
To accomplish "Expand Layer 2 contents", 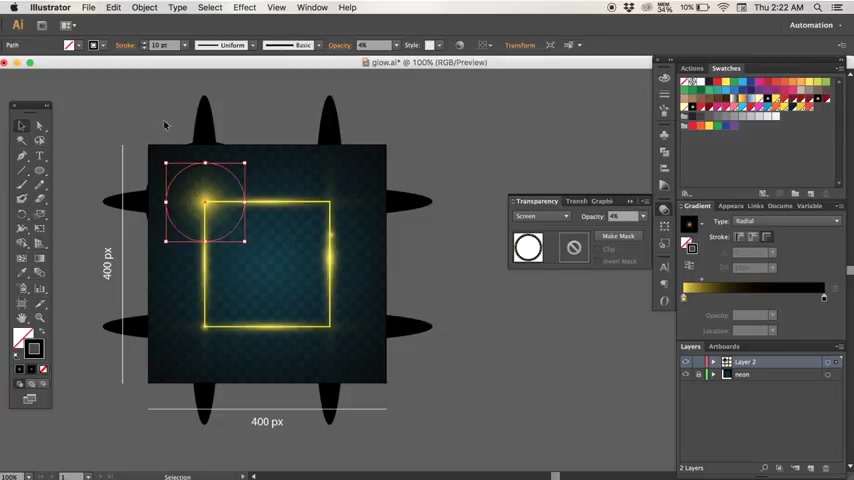I will (713, 362).
